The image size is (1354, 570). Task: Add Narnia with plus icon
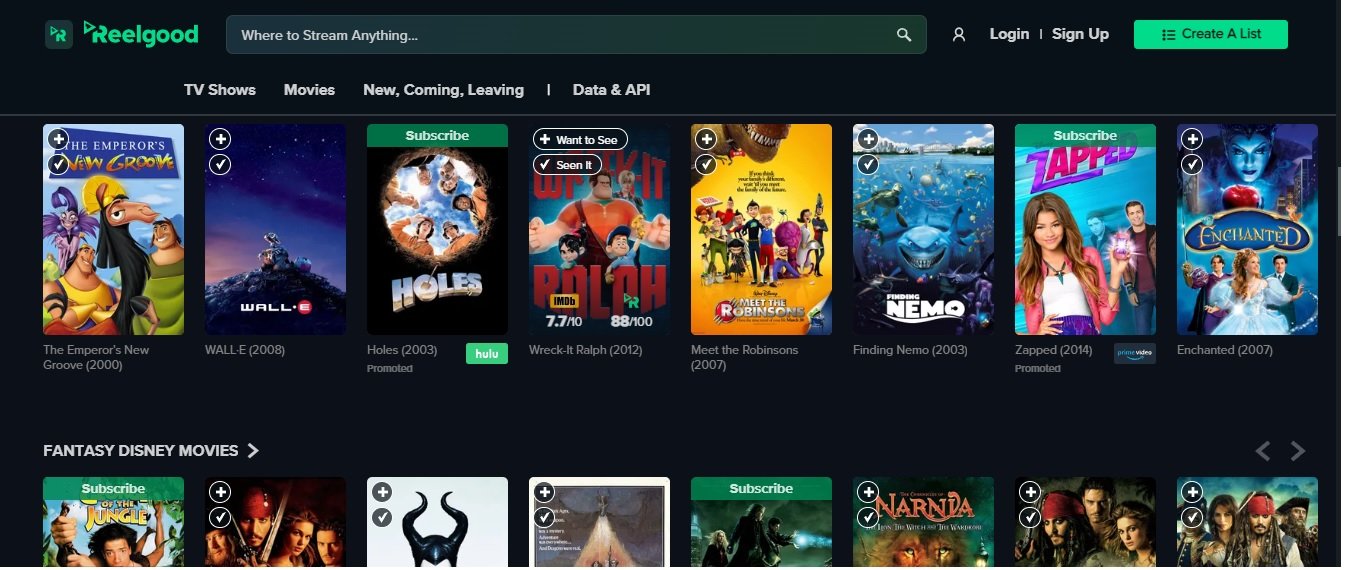[869, 492]
